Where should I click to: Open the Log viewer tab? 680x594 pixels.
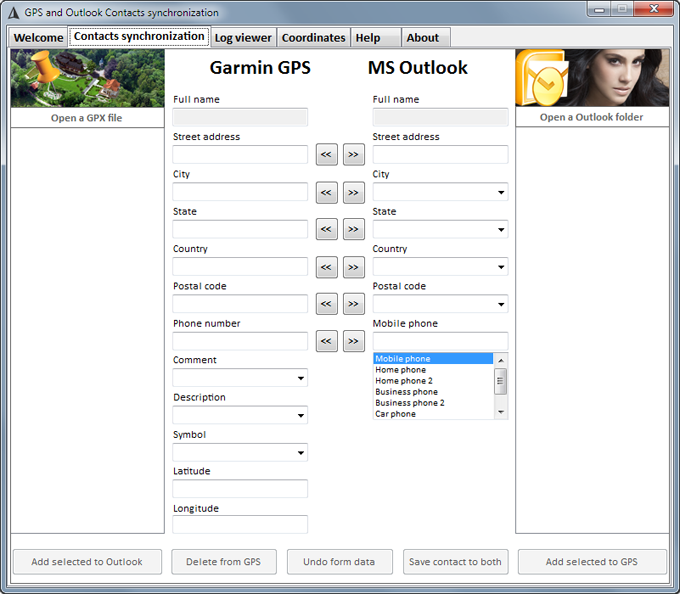click(243, 38)
